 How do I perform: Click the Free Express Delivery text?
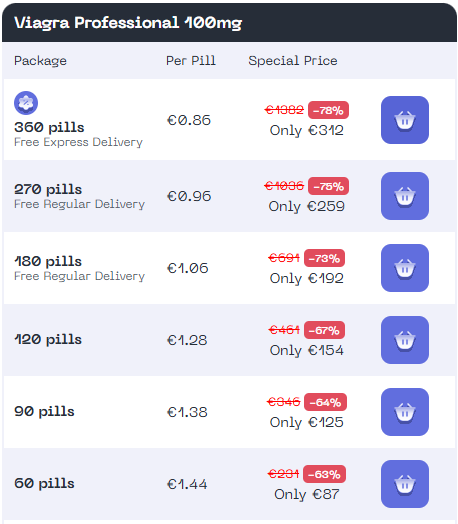(78, 142)
